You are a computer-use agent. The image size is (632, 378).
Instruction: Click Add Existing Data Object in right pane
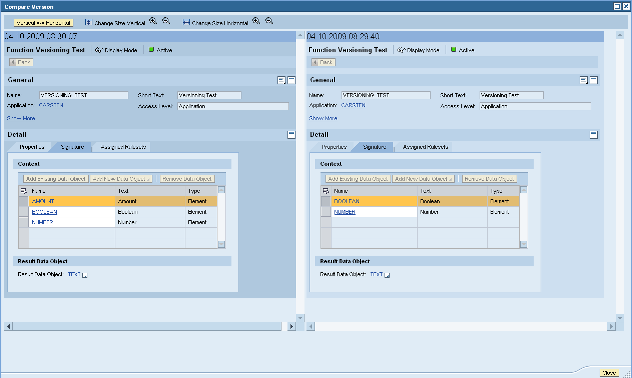pyautogui.click(x=358, y=179)
